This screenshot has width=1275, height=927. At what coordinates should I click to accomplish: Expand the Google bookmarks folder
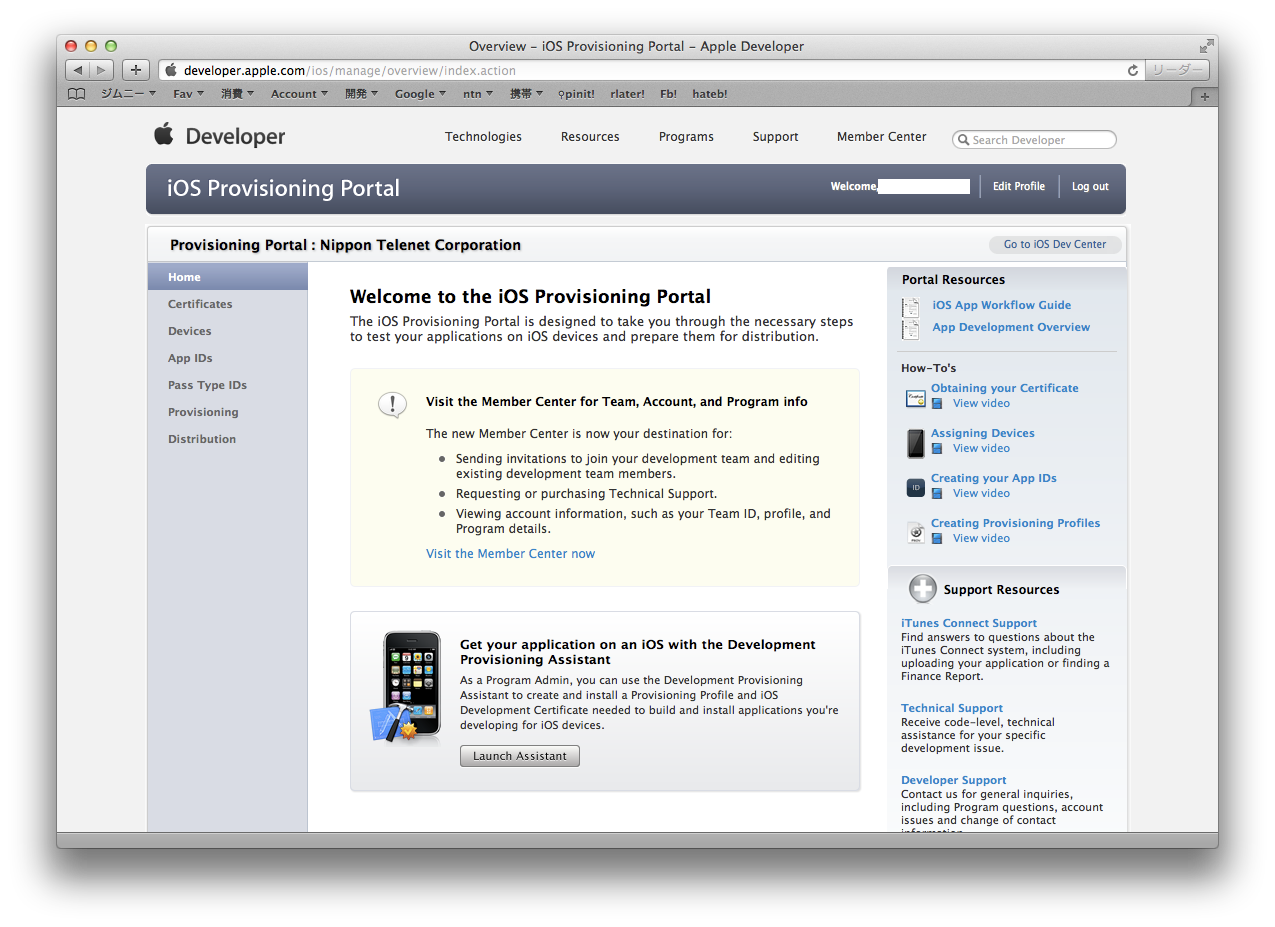click(x=421, y=94)
